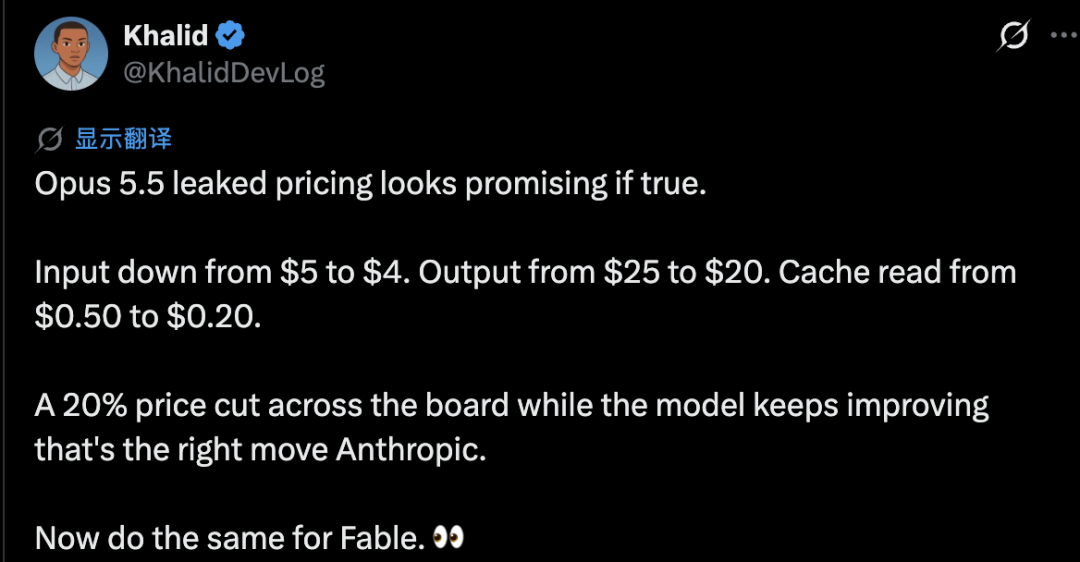Click the text 'Output from $25 to $20.'
This screenshot has height=562, width=1080.
click(x=594, y=273)
